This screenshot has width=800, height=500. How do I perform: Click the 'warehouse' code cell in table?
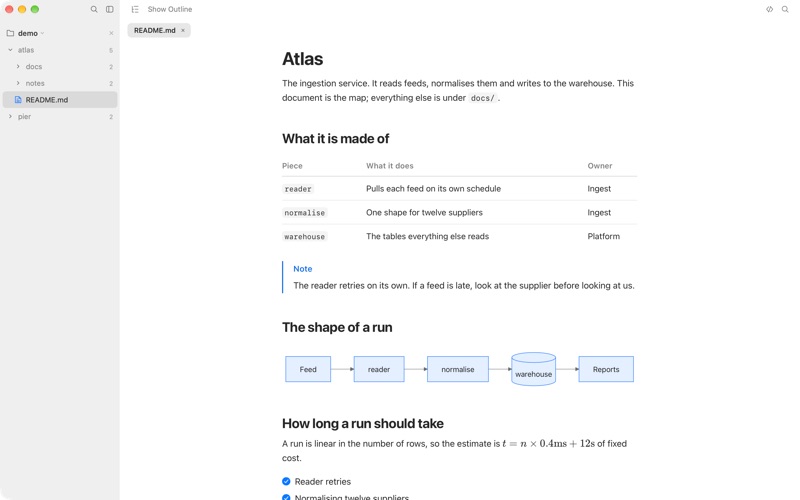pyautogui.click(x=305, y=237)
